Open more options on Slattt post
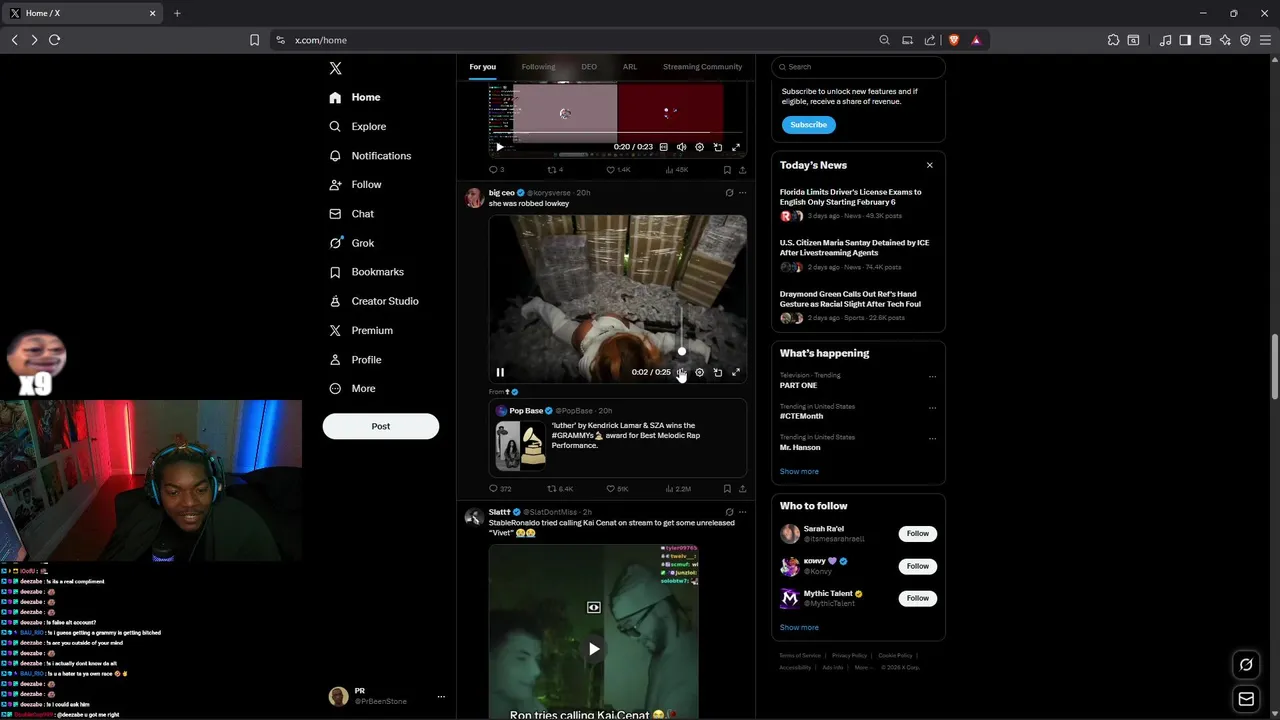 742,512
